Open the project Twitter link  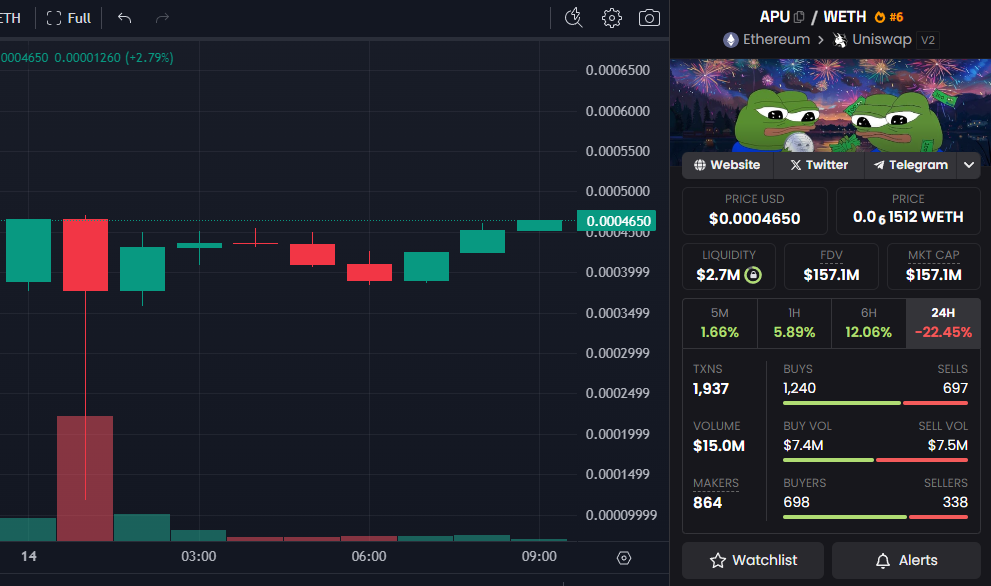[818, 165]
